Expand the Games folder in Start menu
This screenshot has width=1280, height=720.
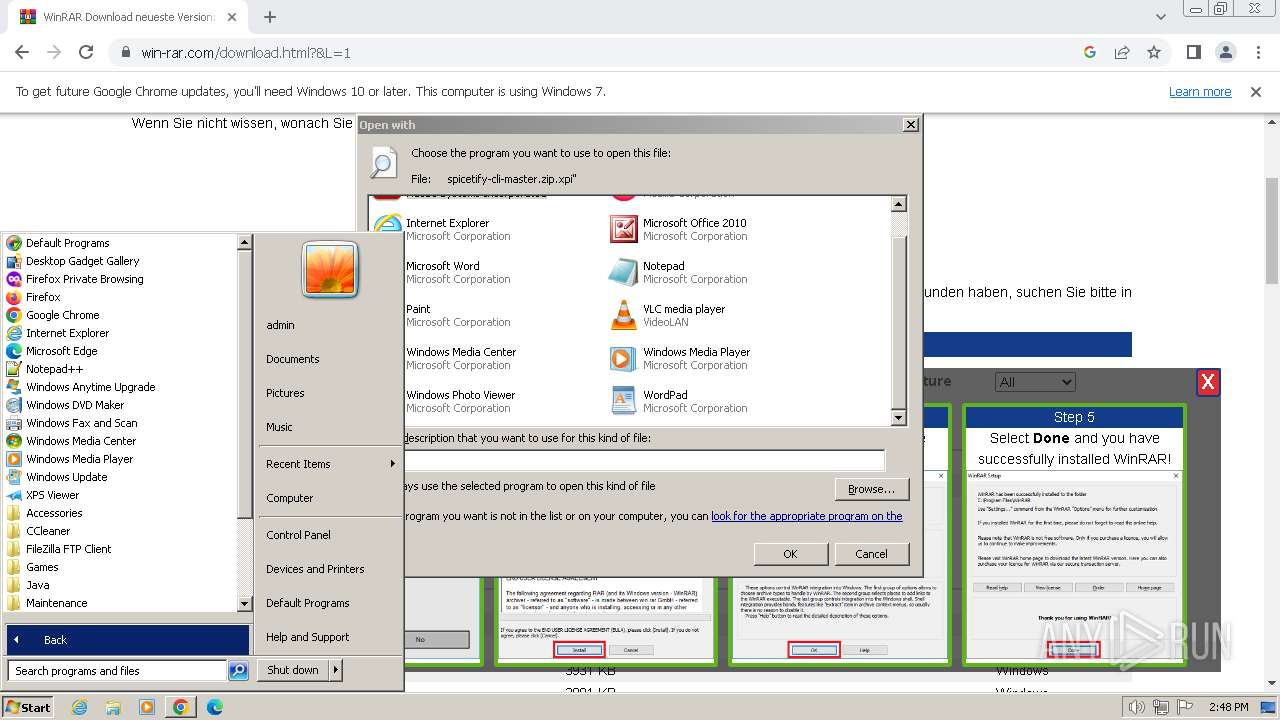42,567
